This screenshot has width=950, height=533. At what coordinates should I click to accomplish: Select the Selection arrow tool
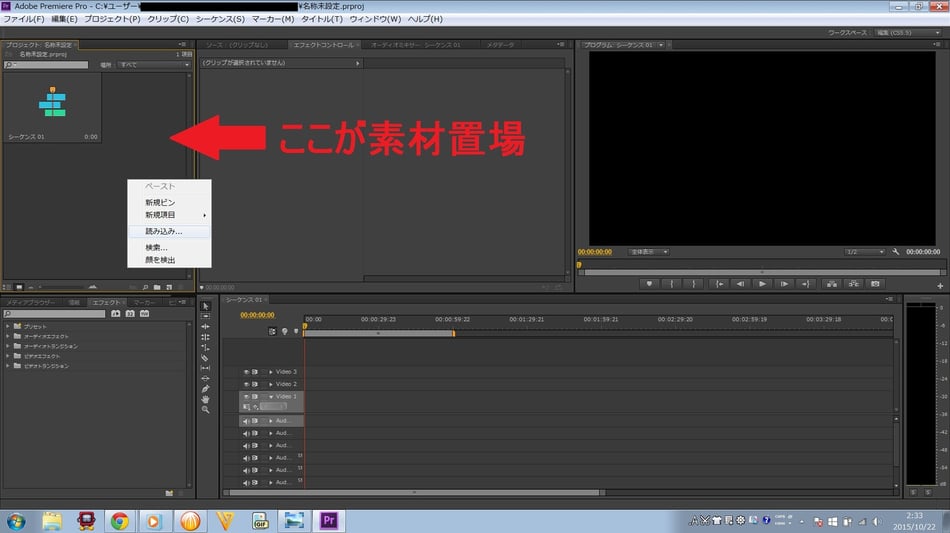pyautogui.click(x=205, y=306)
